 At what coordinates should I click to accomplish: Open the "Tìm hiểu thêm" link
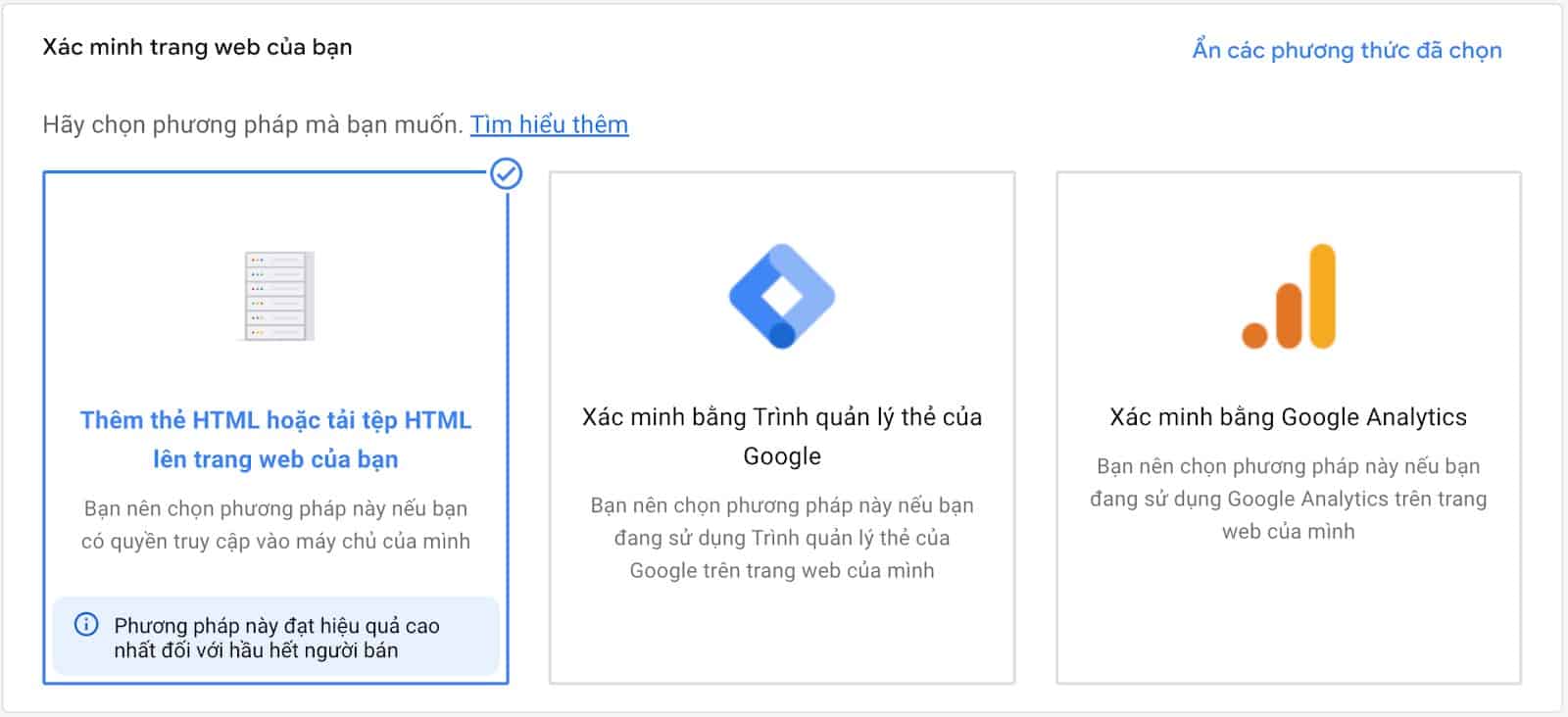pos(549,124)
